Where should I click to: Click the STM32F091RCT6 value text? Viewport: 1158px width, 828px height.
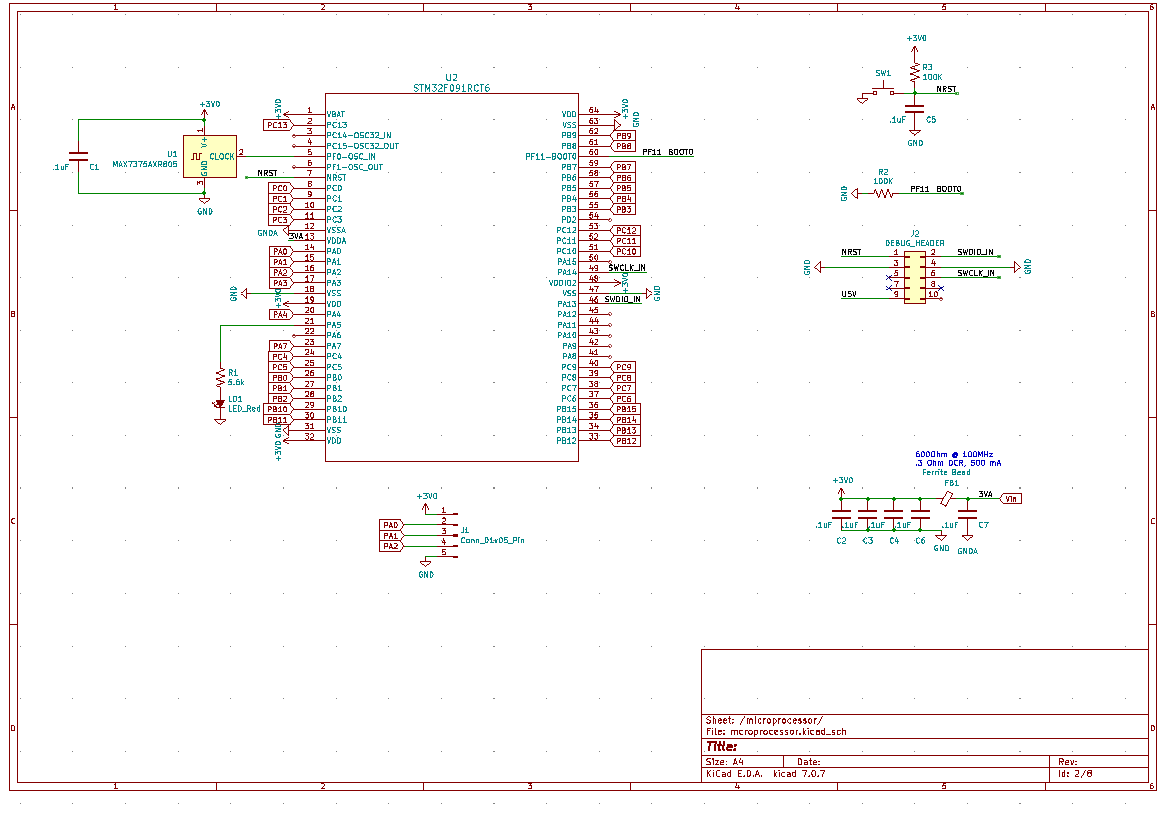point(451,88)
